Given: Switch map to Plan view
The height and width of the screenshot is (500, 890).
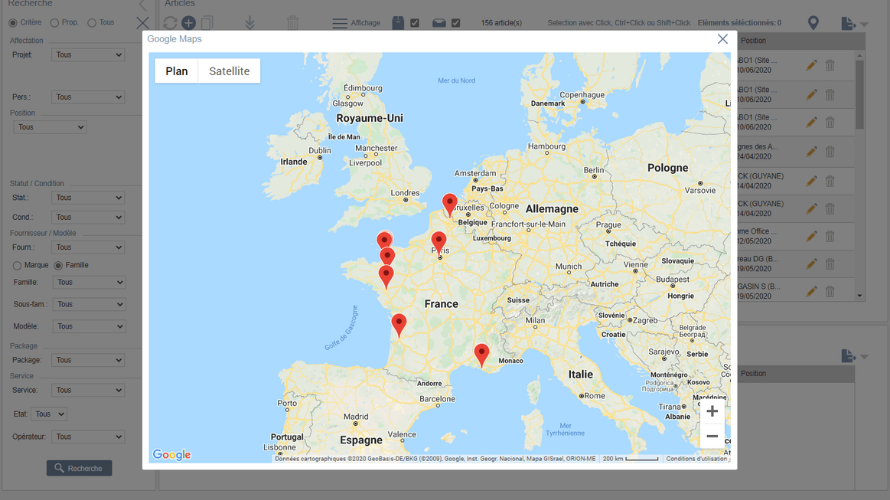Looking at the screenshot, I should 177,71.
